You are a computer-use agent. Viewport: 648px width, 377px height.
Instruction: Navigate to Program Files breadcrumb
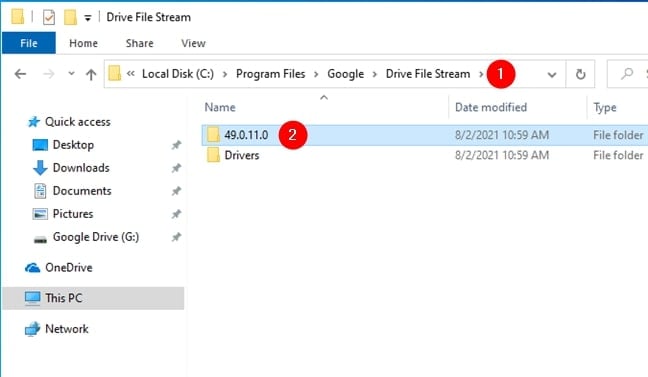click(270, 74)
